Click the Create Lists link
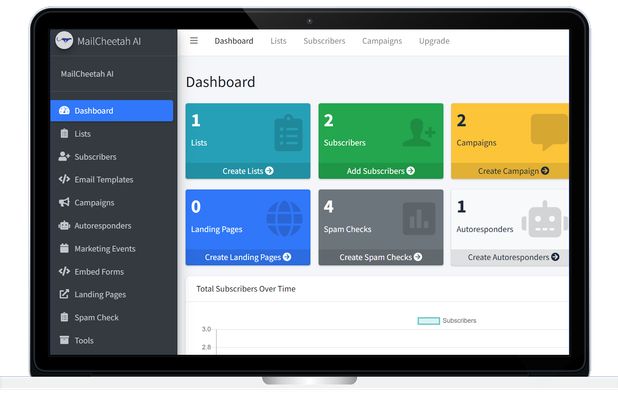618x394 pixels. [x=248, y=171]
